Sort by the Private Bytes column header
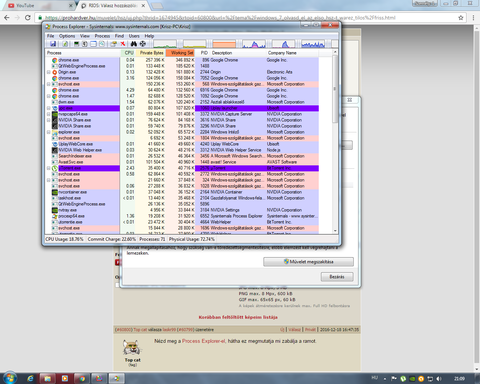Screen dimensions: 480x384 [151, 53]
